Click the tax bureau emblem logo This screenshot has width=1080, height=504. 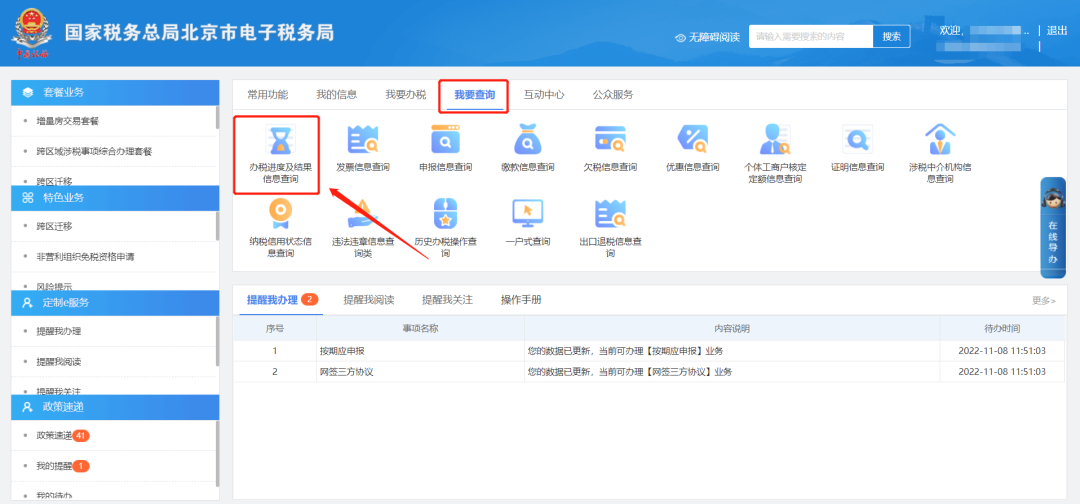tap(31, 32)
